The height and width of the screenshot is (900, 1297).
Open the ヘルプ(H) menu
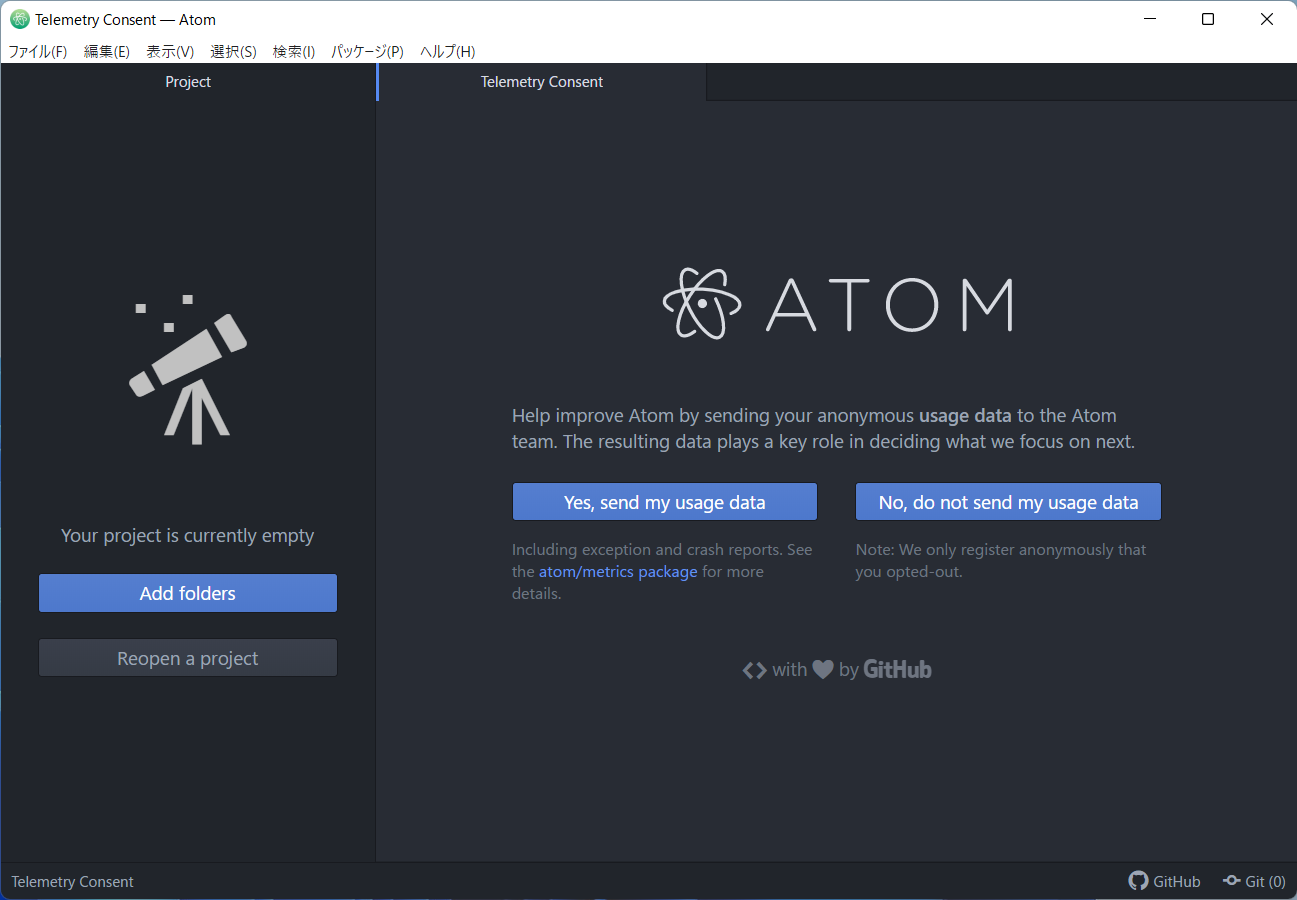[447, 51]
